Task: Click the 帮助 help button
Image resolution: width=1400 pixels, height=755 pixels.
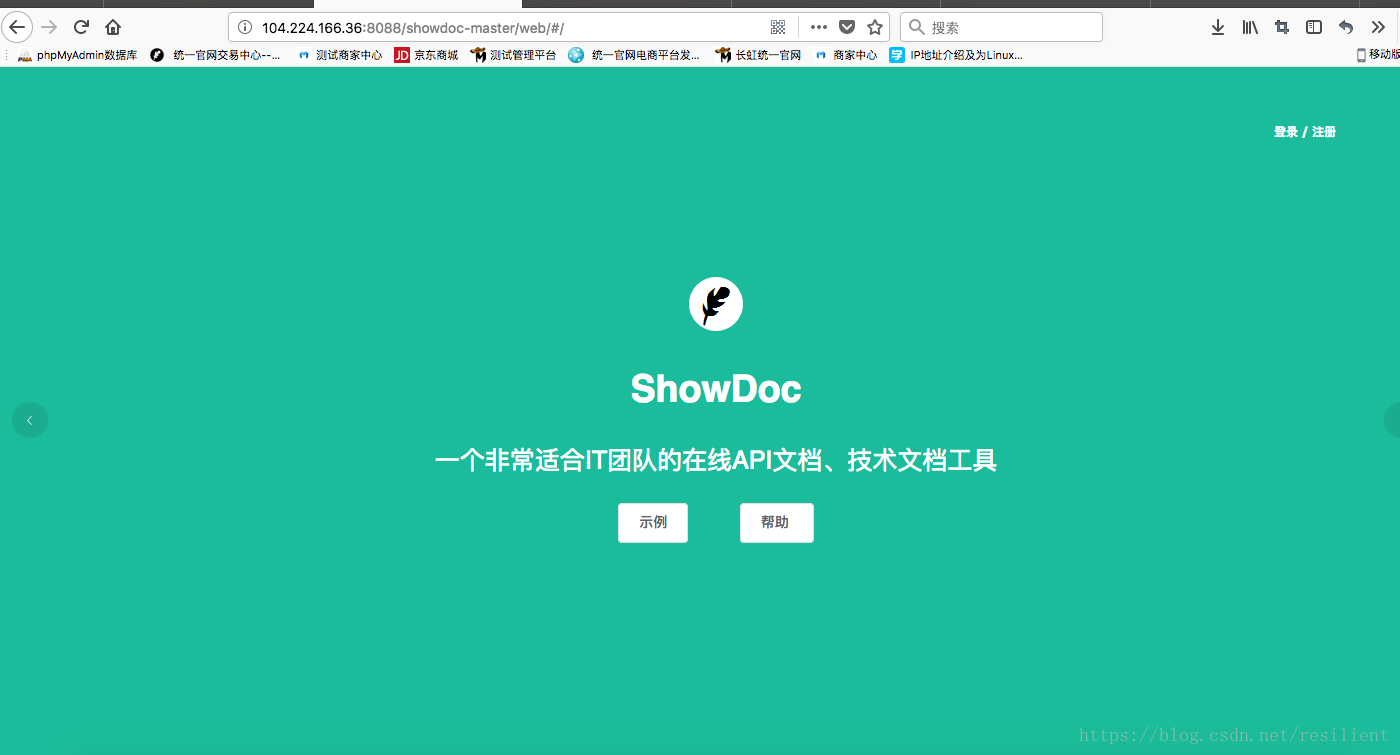Action: pos(777,523)
